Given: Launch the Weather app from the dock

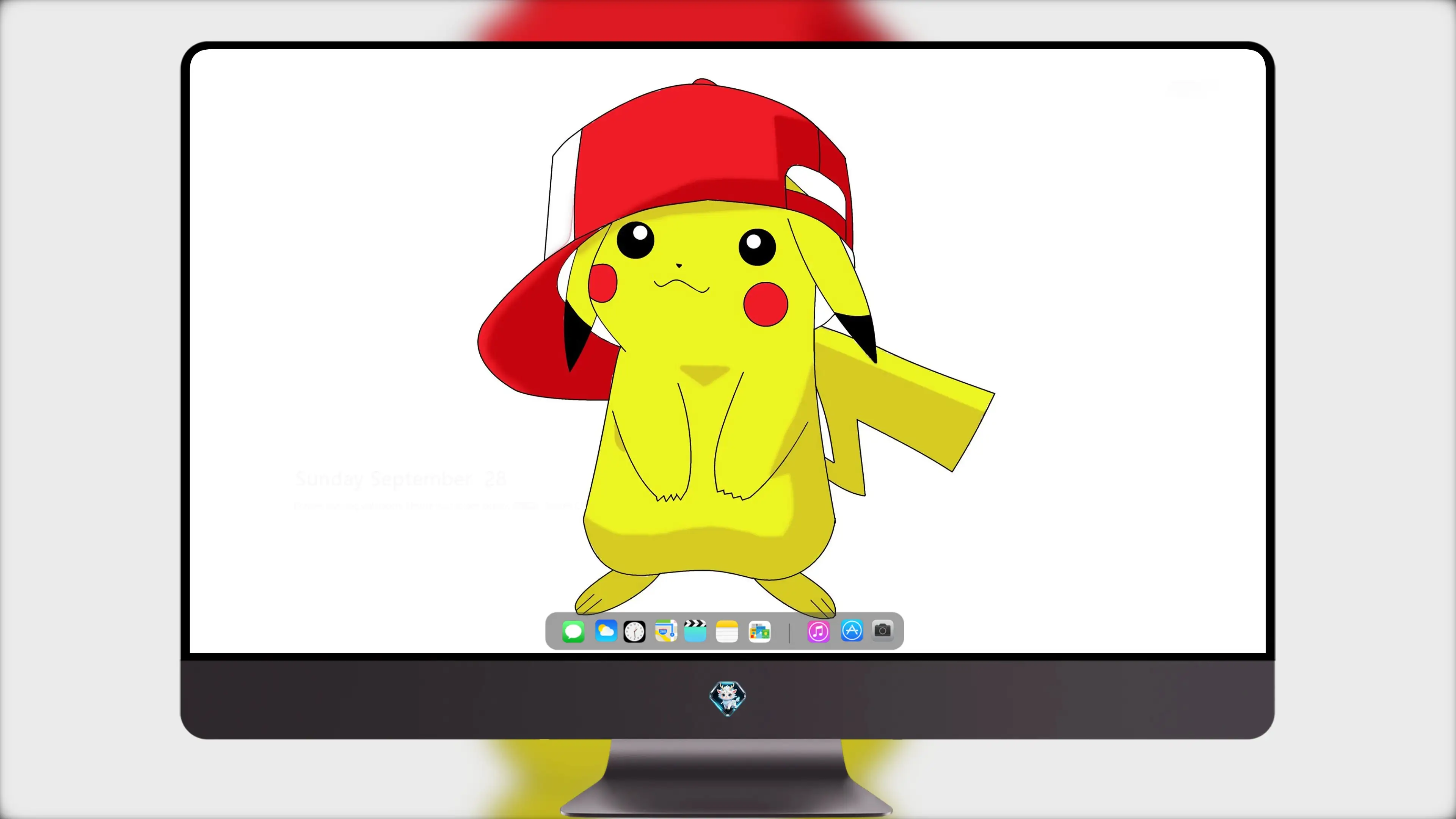Looking at the screenshot, I should tap(606, 631).
